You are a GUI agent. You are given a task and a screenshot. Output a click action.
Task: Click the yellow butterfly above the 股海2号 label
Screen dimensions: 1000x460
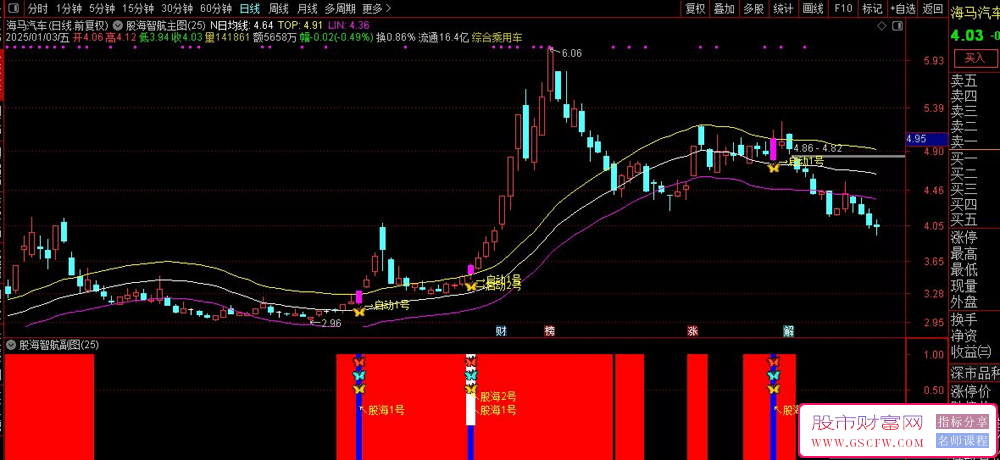(x=471, y=389)
